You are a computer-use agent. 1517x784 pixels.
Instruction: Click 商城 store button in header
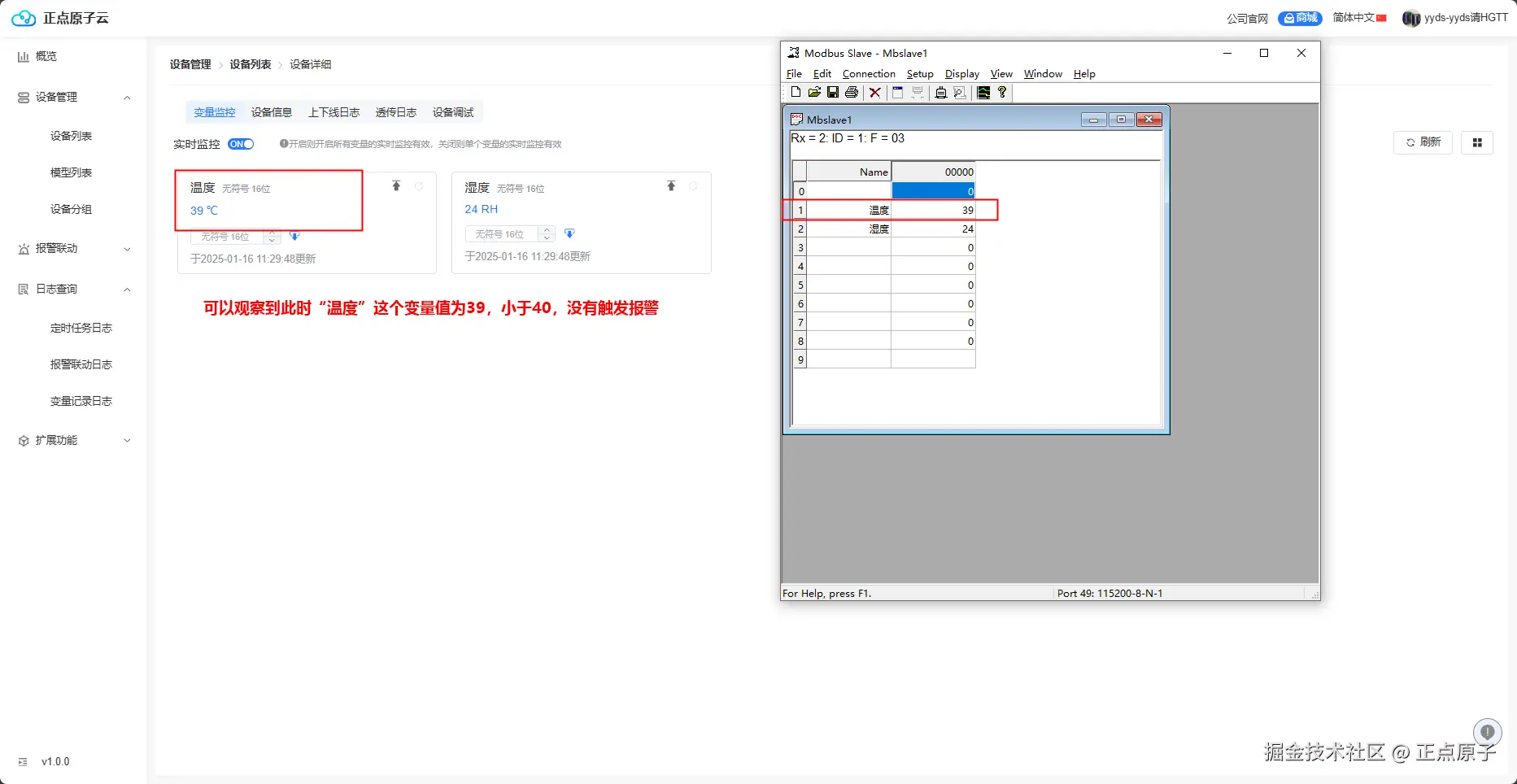point(1300,18)
